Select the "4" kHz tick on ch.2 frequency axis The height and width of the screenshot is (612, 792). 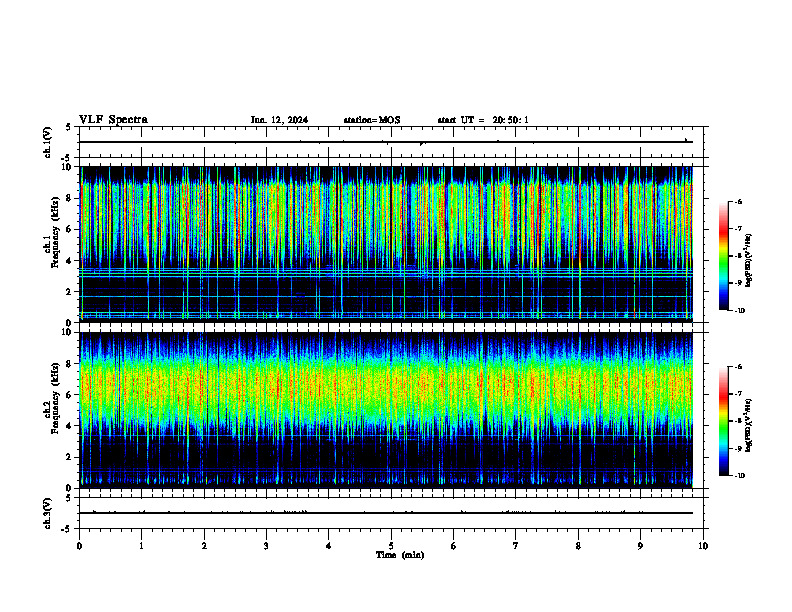(70, 426)
